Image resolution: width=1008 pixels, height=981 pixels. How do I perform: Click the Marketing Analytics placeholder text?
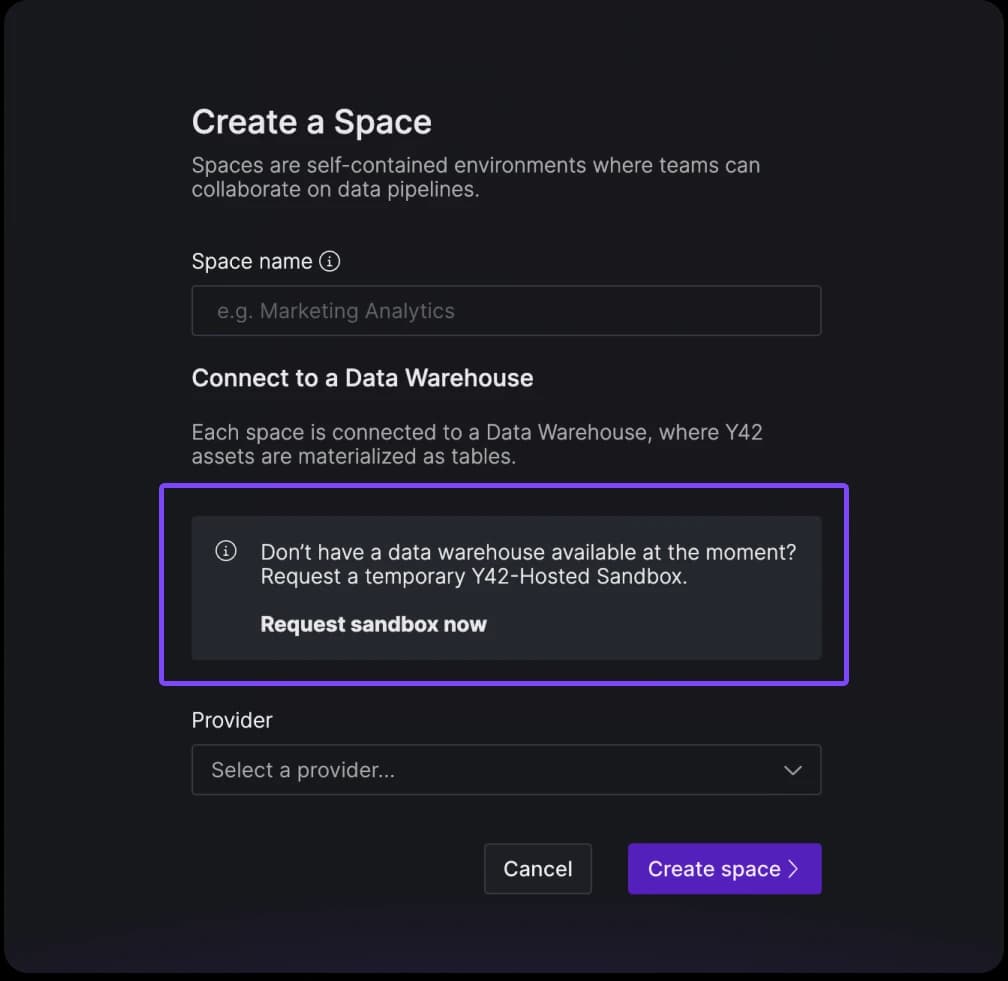336,311
